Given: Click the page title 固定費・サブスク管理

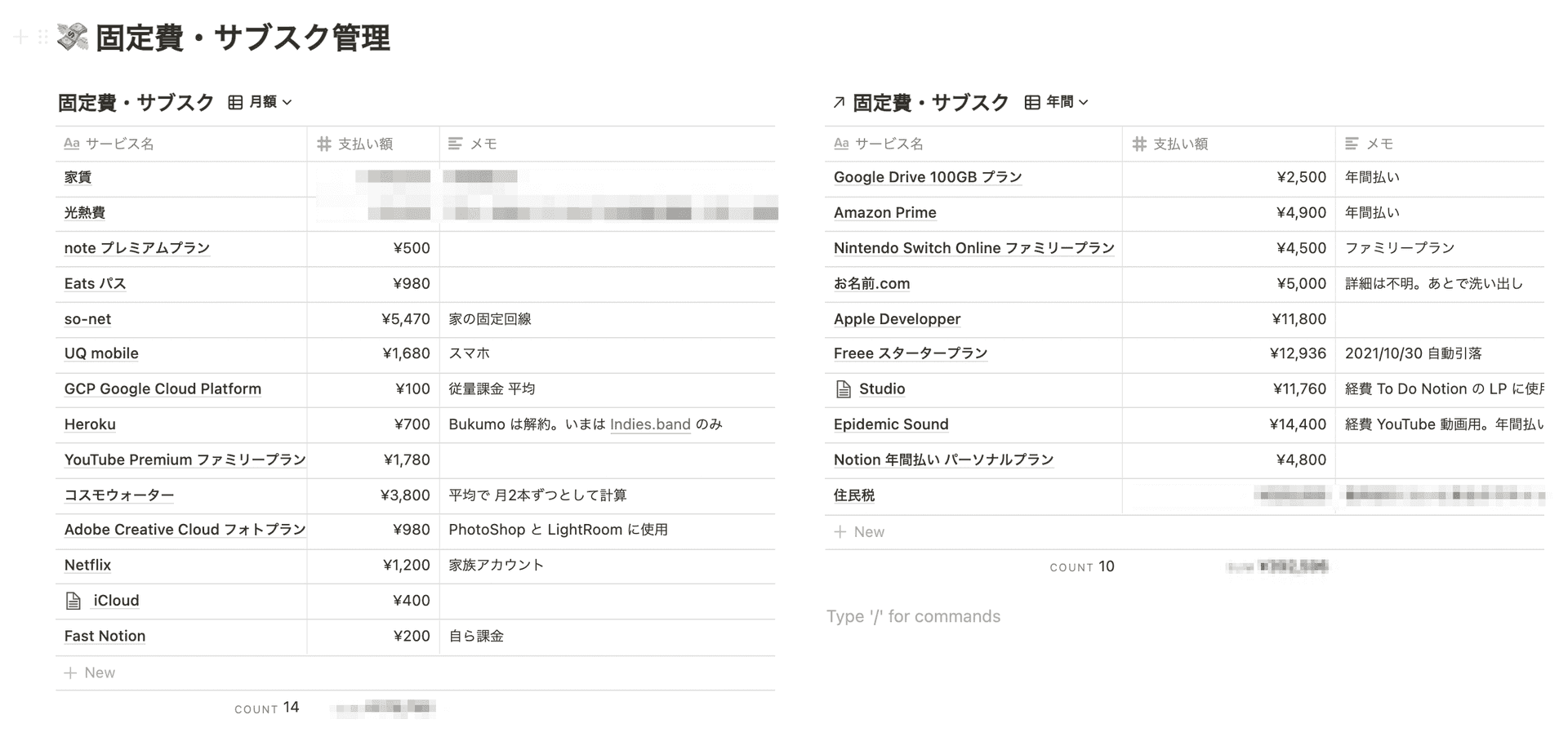Looking at the screenshot, I should pos(243,38).
